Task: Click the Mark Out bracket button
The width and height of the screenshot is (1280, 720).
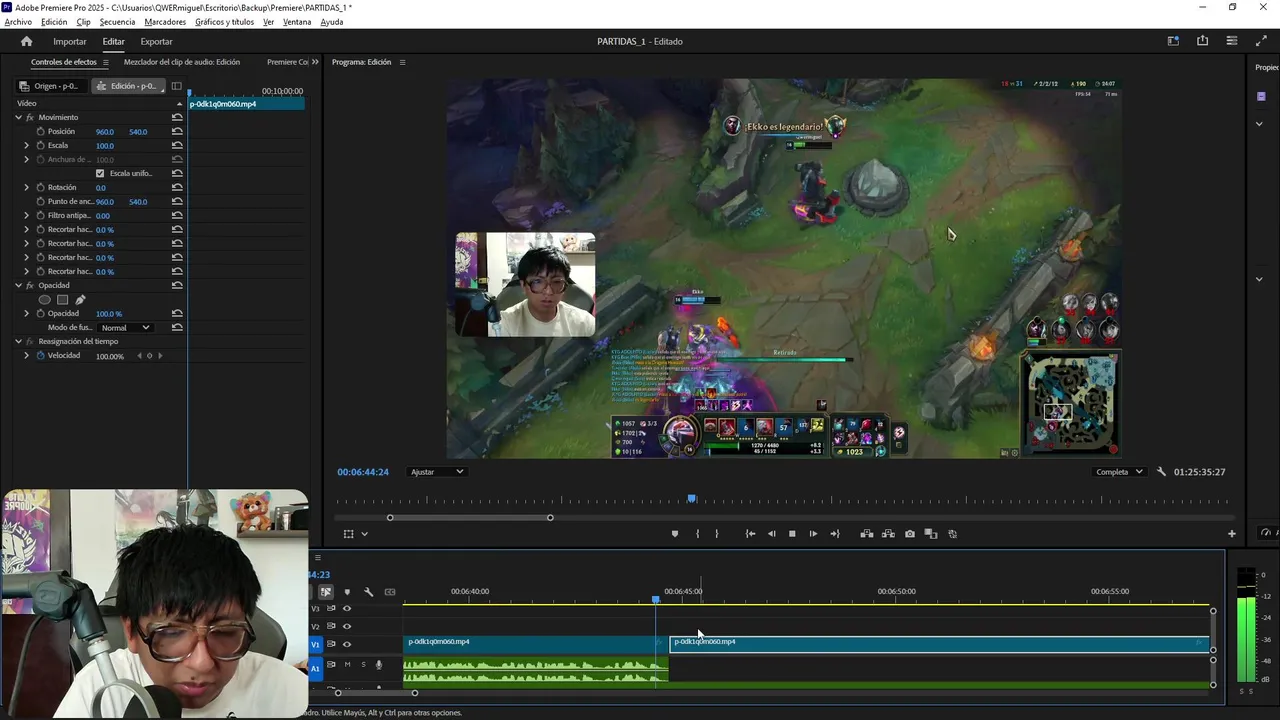Action: click(716, 534)
